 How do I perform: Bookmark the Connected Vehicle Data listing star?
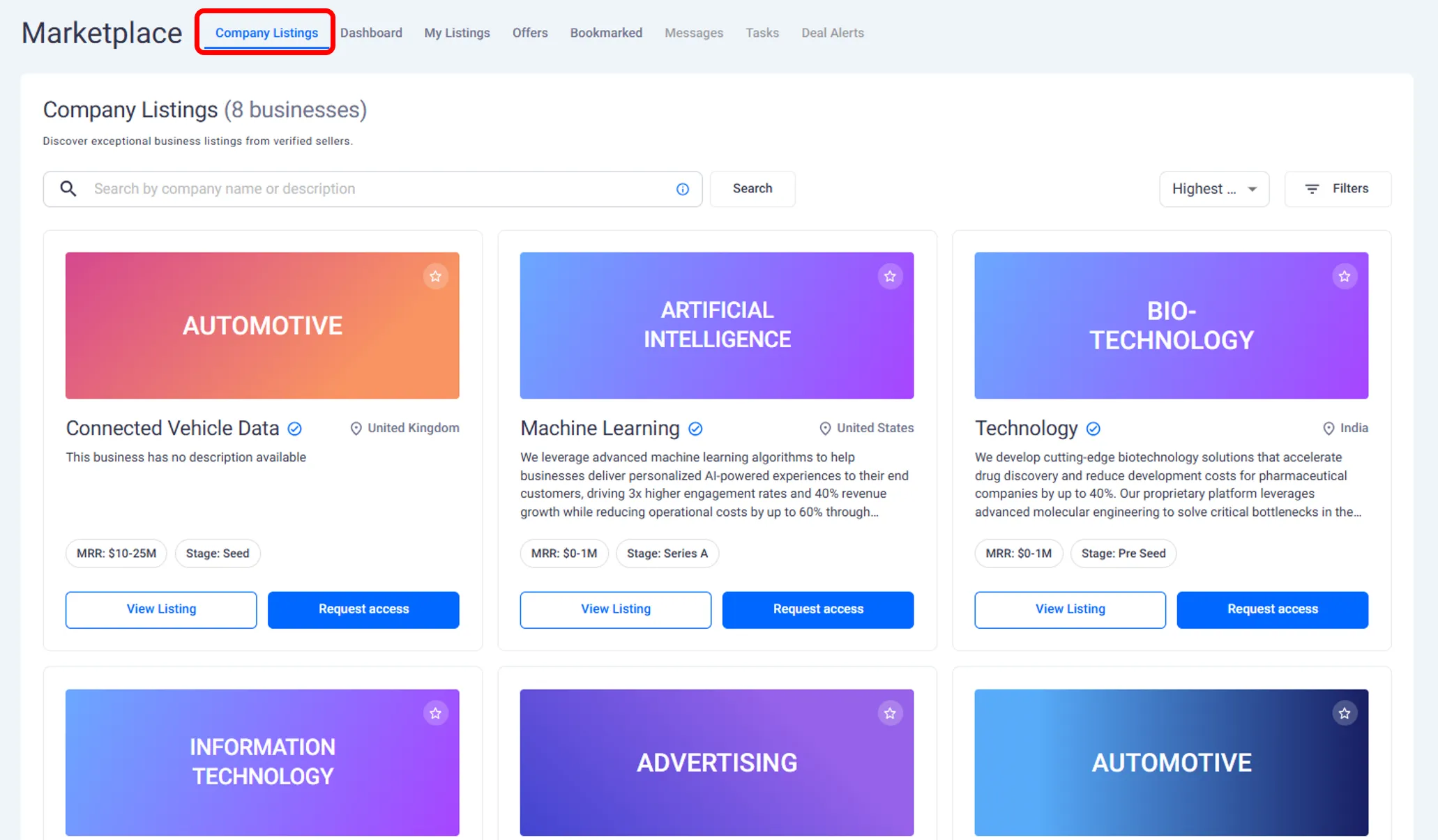[435, 276]
